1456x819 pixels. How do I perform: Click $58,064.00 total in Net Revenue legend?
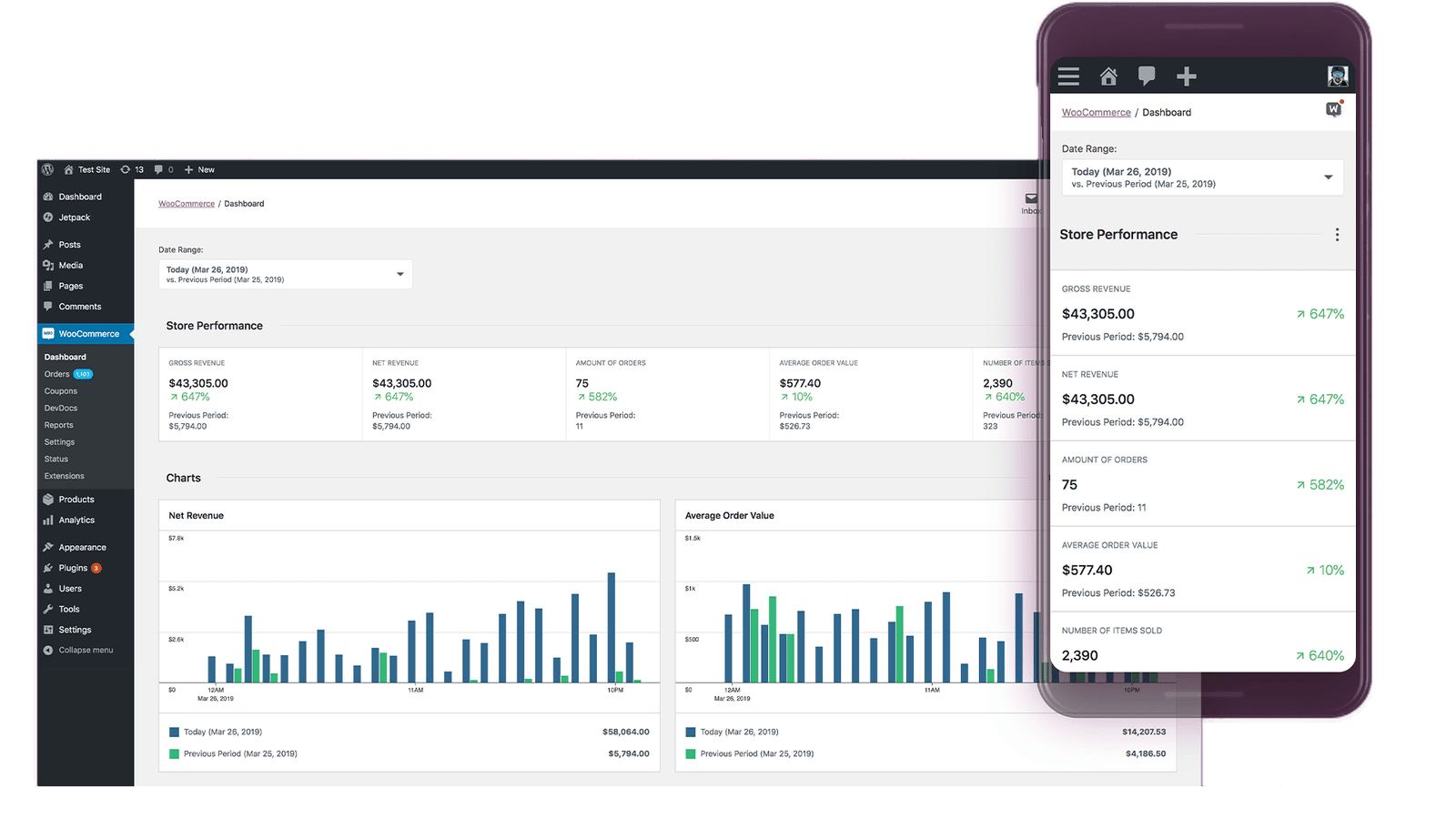coord(626,732)
